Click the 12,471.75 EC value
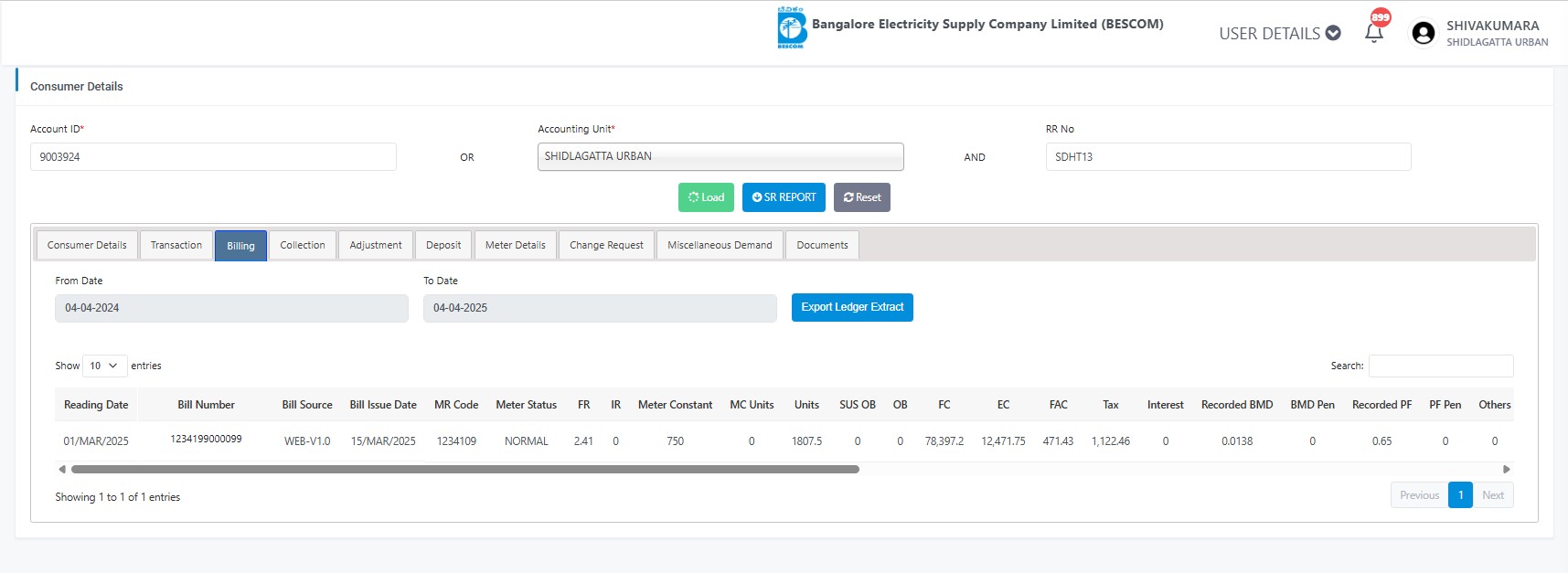Image resolution: width=1568 pixels, height=573 pixels. (x=1003, y=440)
